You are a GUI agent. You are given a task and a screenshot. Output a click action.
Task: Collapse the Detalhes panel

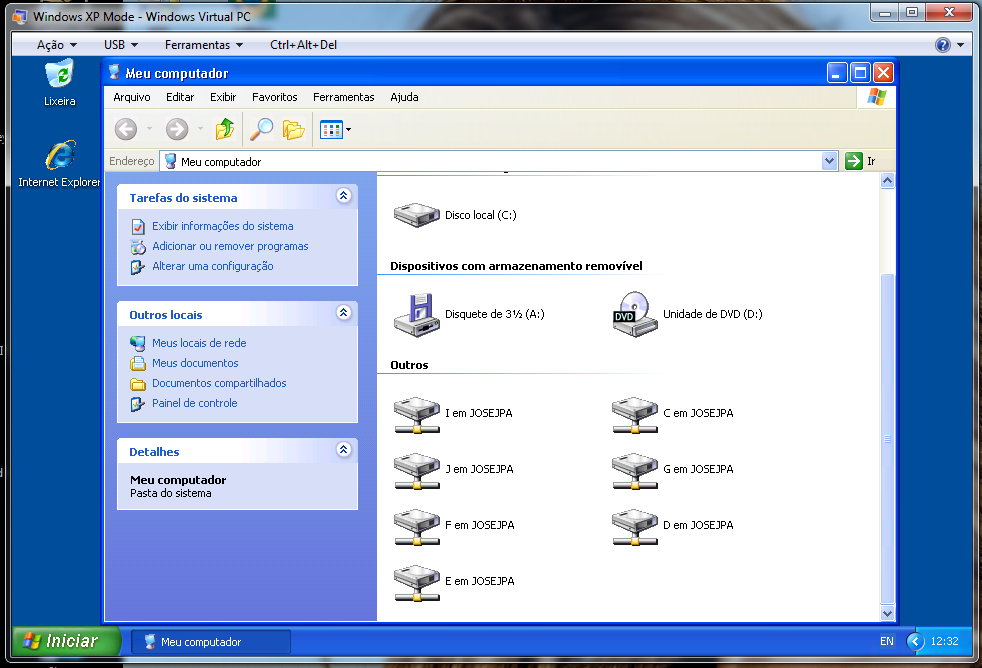(344, 450)
